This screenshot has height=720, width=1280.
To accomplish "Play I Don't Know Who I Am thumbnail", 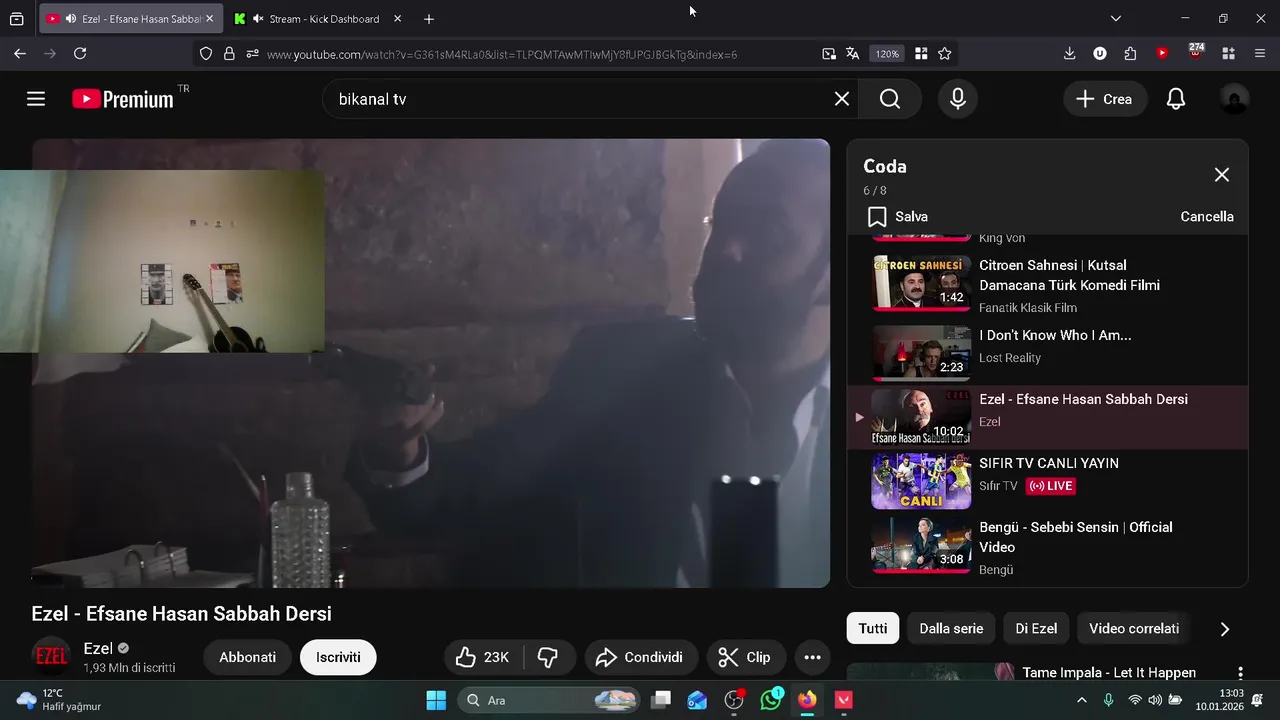I will tap(921, 353).
